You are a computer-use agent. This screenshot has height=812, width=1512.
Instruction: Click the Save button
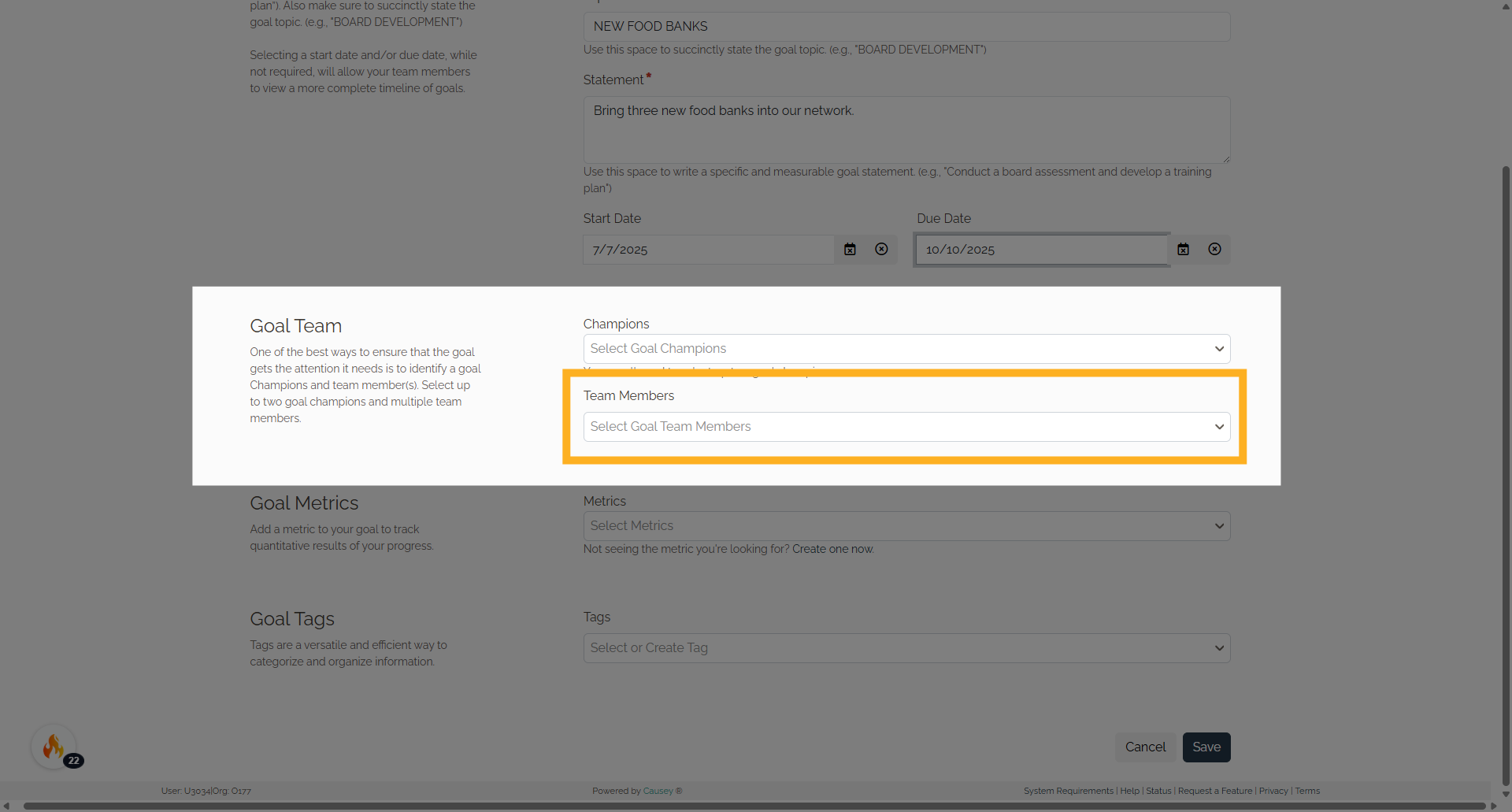1206,747
